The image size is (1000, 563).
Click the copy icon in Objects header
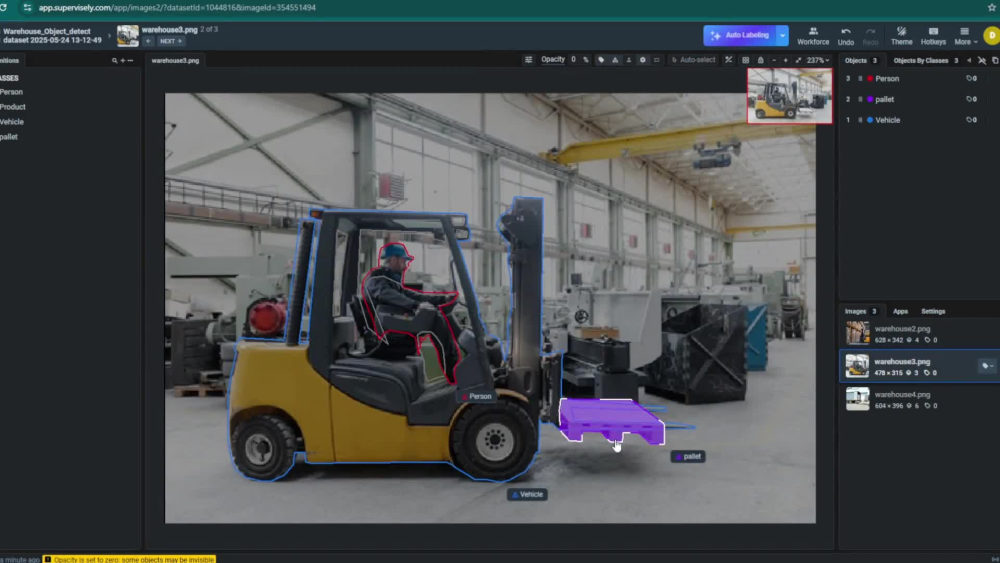coord(995,61)
